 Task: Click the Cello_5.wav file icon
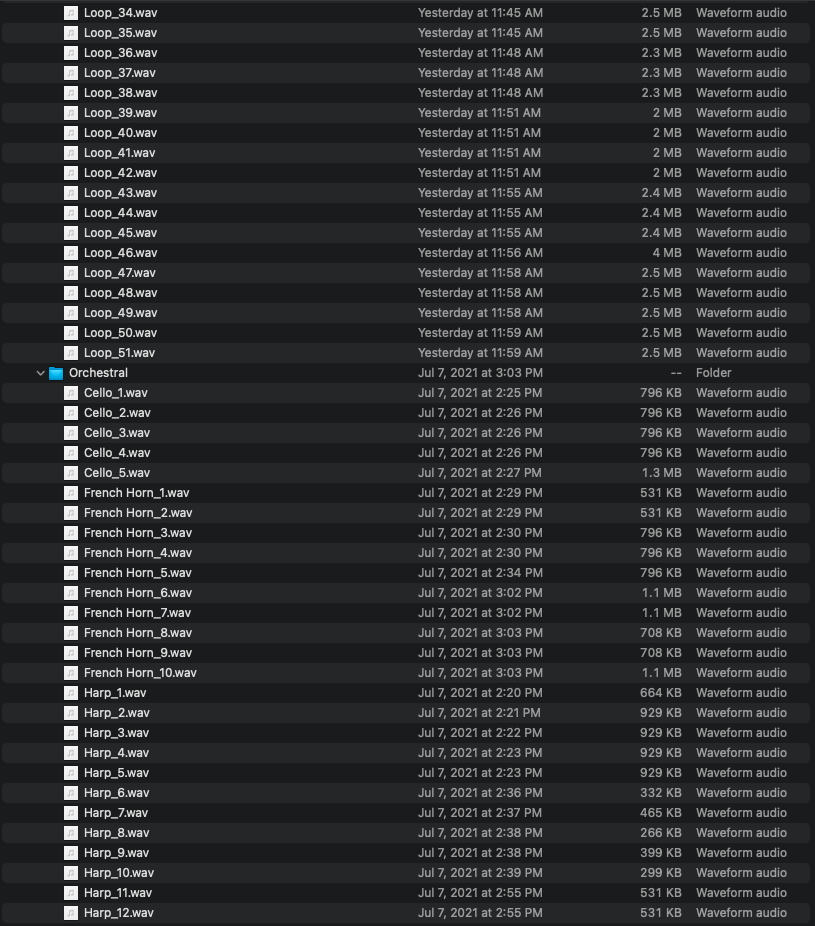(x=71, y=473)
